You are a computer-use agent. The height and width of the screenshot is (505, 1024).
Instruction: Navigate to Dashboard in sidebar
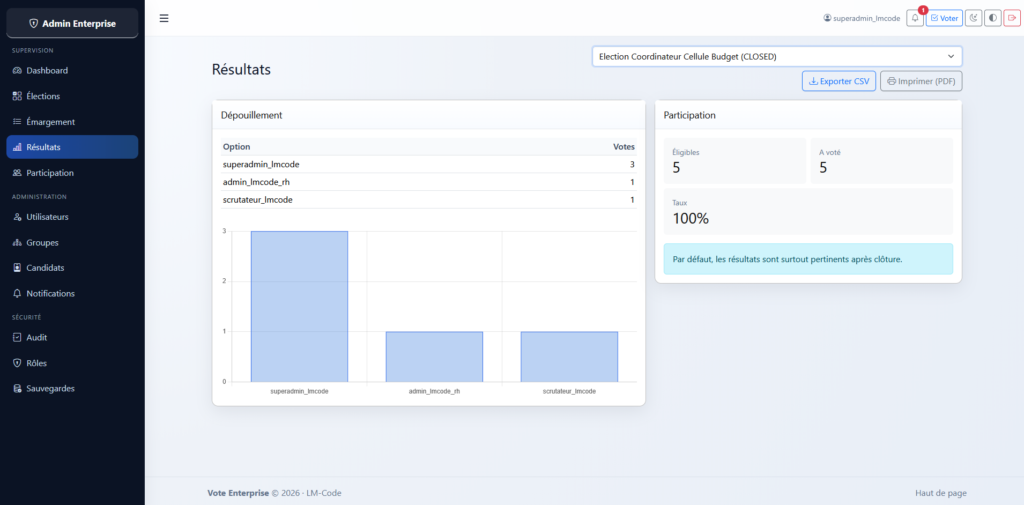tap(47, 70)
